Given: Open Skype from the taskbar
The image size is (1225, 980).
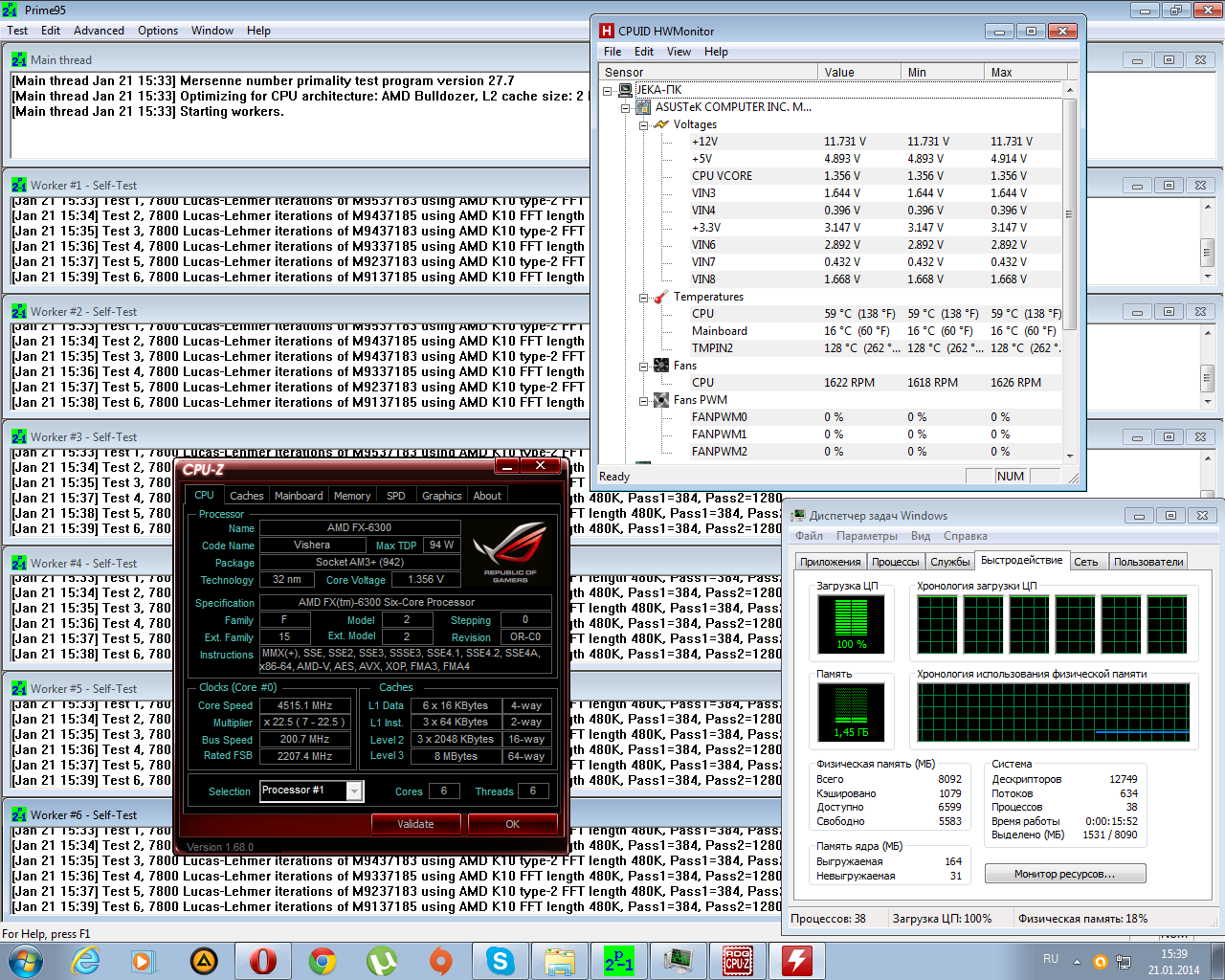Looking at the screenshot, I should point(501,959).
